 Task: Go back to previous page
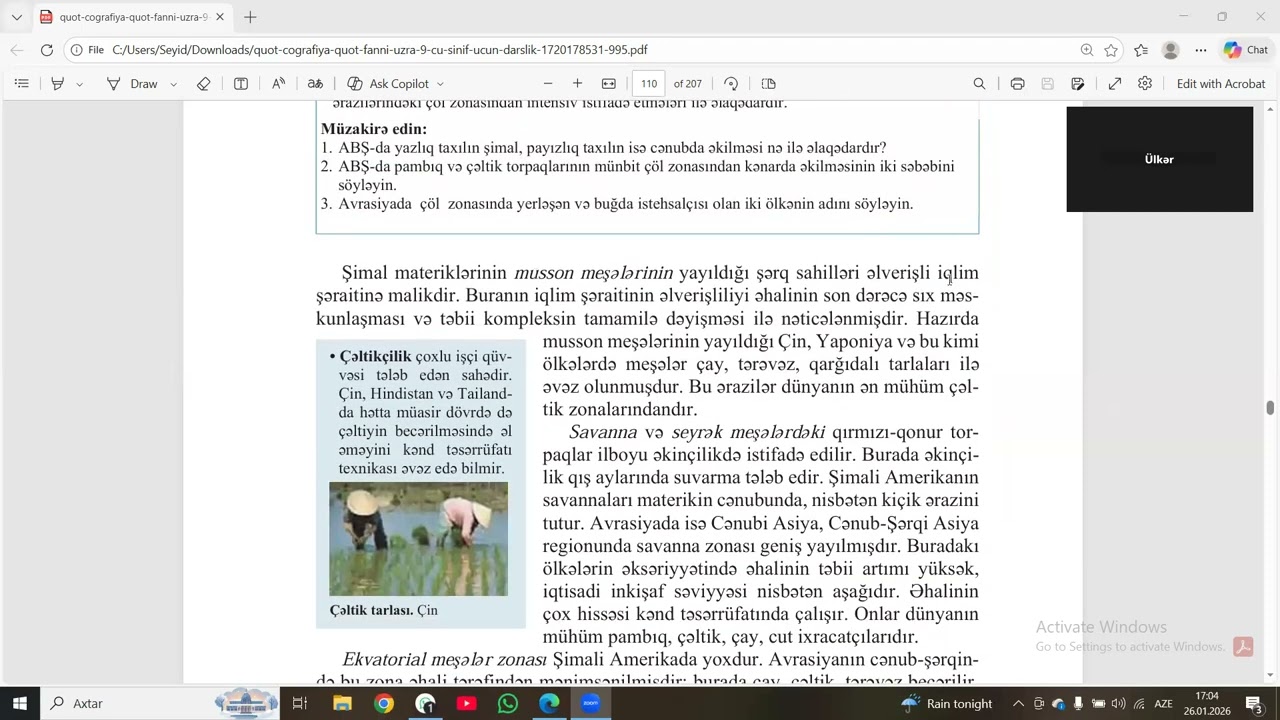click(17, 50)
